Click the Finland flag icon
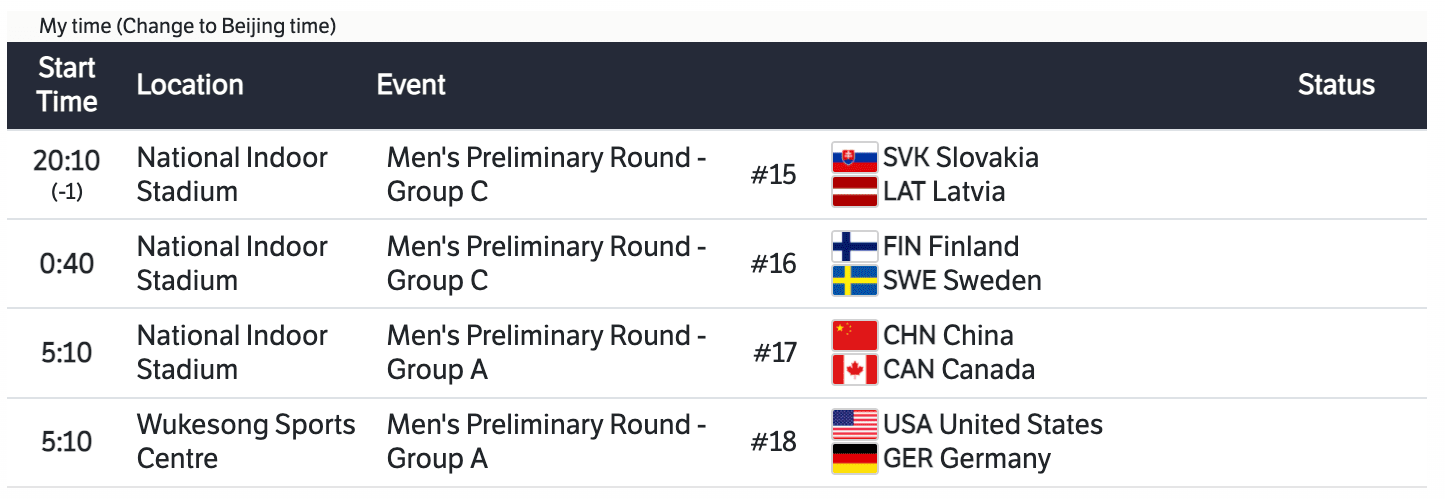Image resolution: width=1445 pixels, height=499 pixels. [854, 247]
